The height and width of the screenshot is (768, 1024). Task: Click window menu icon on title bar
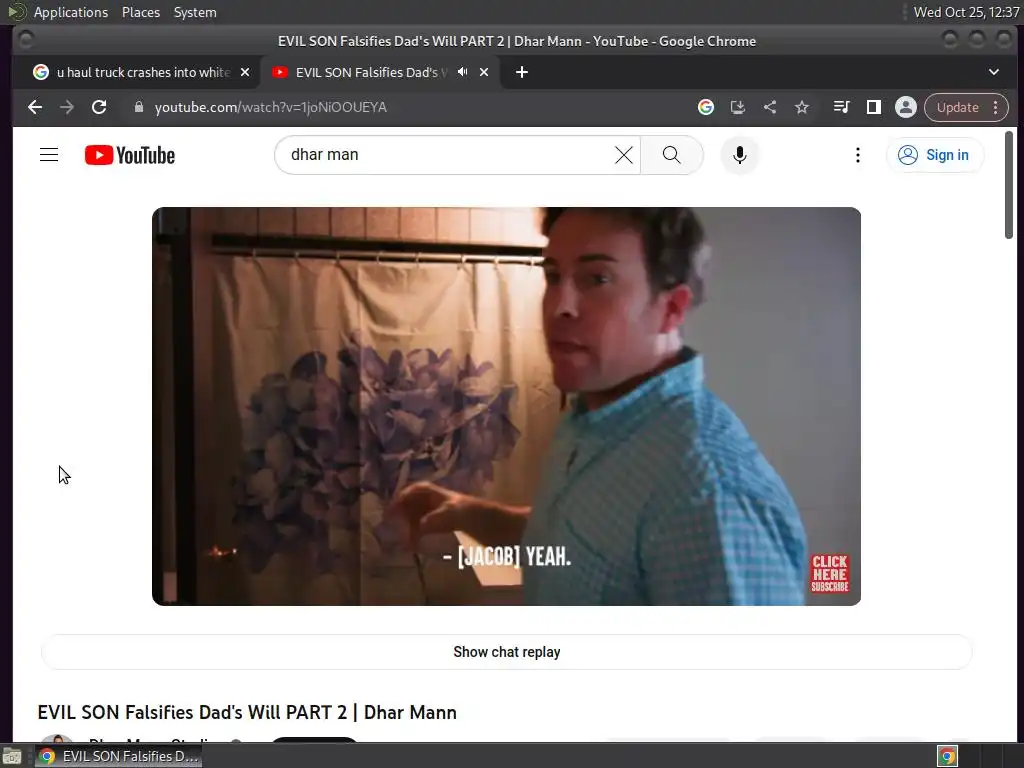tap(25, 40)
